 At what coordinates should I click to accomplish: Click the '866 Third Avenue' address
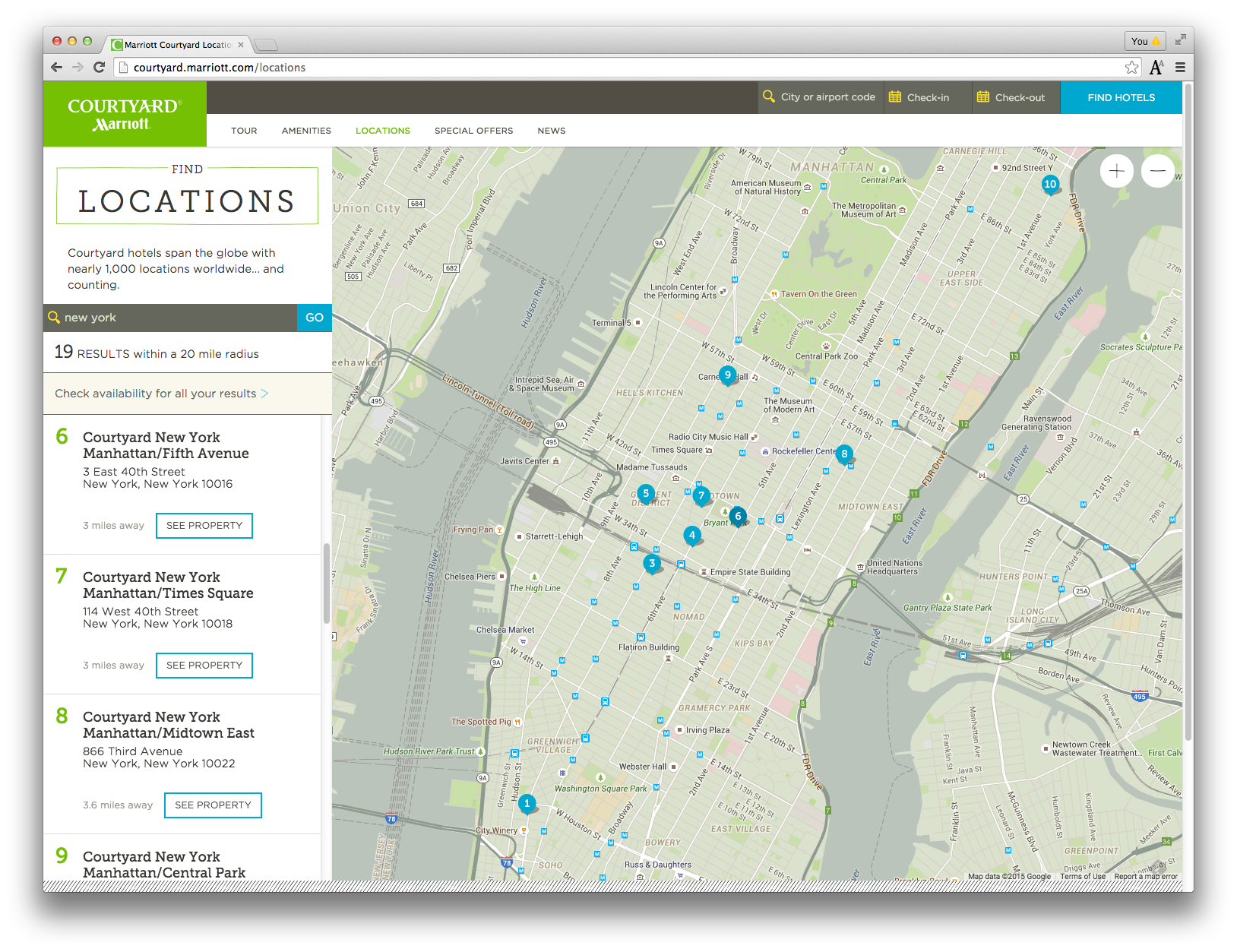[x=133, y=751]
